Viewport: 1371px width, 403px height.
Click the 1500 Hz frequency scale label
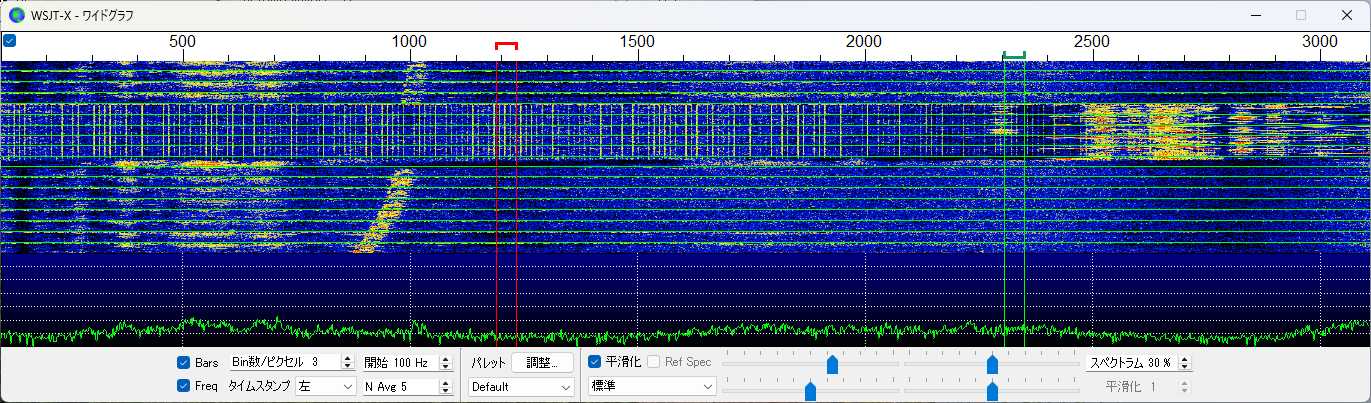pos(637,41)
